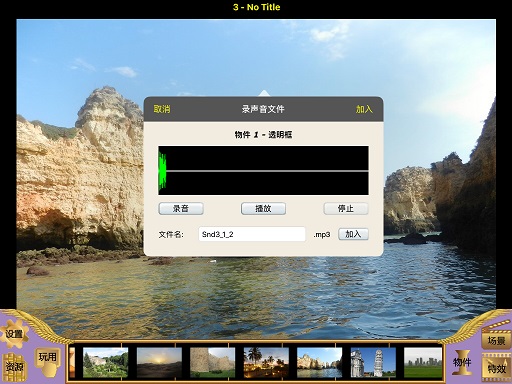Start recording with the 录音 button
This screenshot has height=384, width=512.
tap(181, 209)
